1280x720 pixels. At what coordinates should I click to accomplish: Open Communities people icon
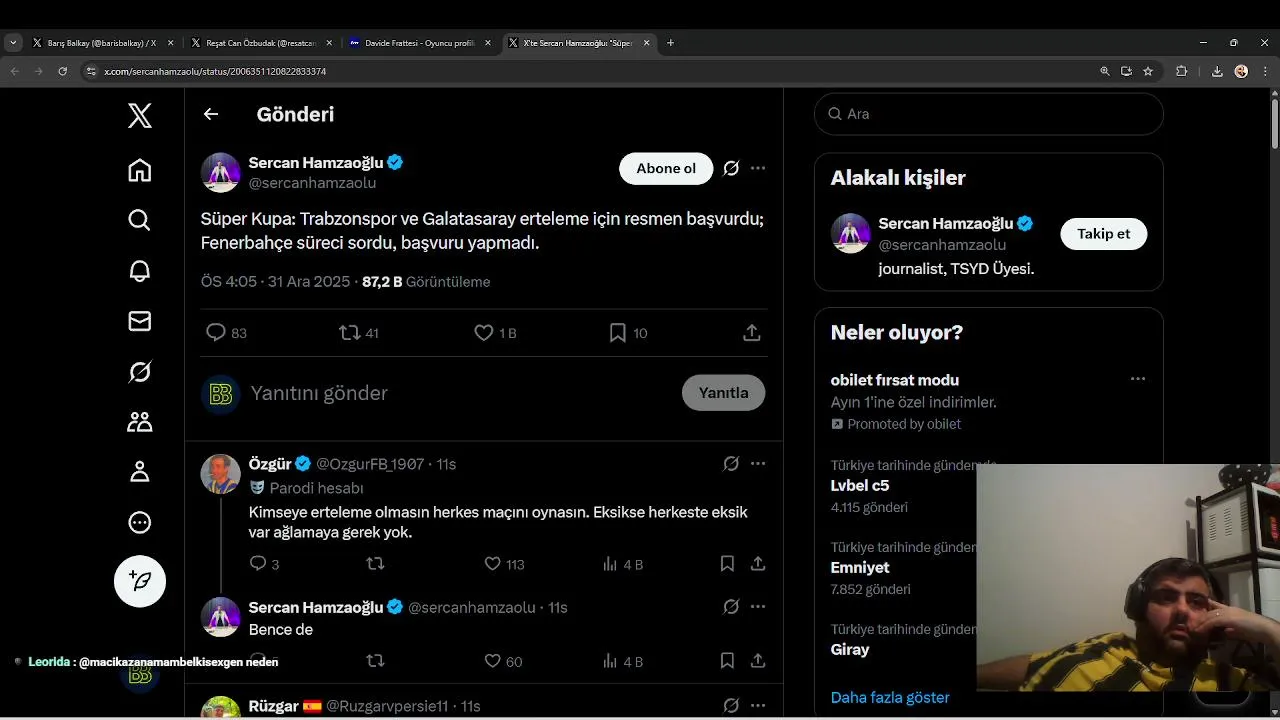[140, 422]
